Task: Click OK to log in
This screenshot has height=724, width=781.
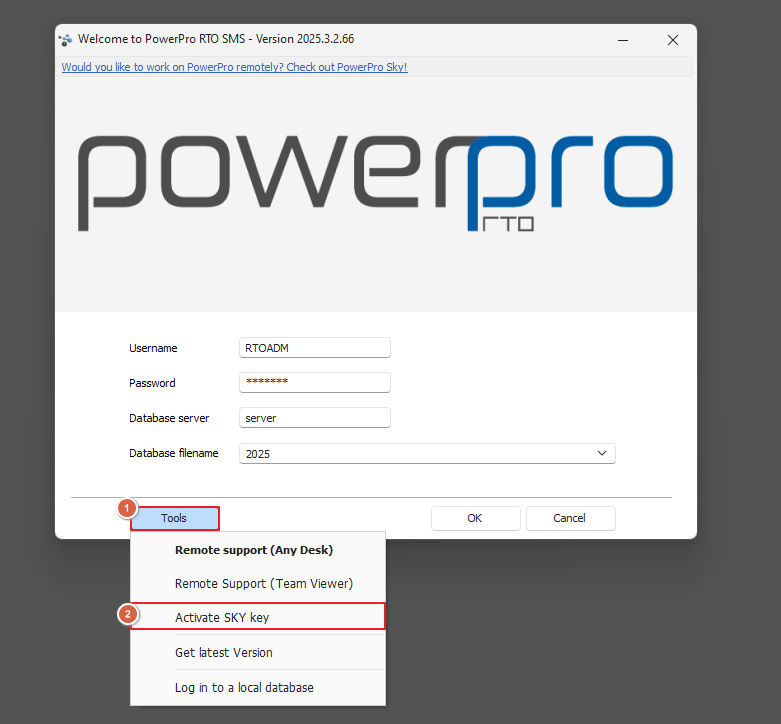Action: click(x=475, y=518)
